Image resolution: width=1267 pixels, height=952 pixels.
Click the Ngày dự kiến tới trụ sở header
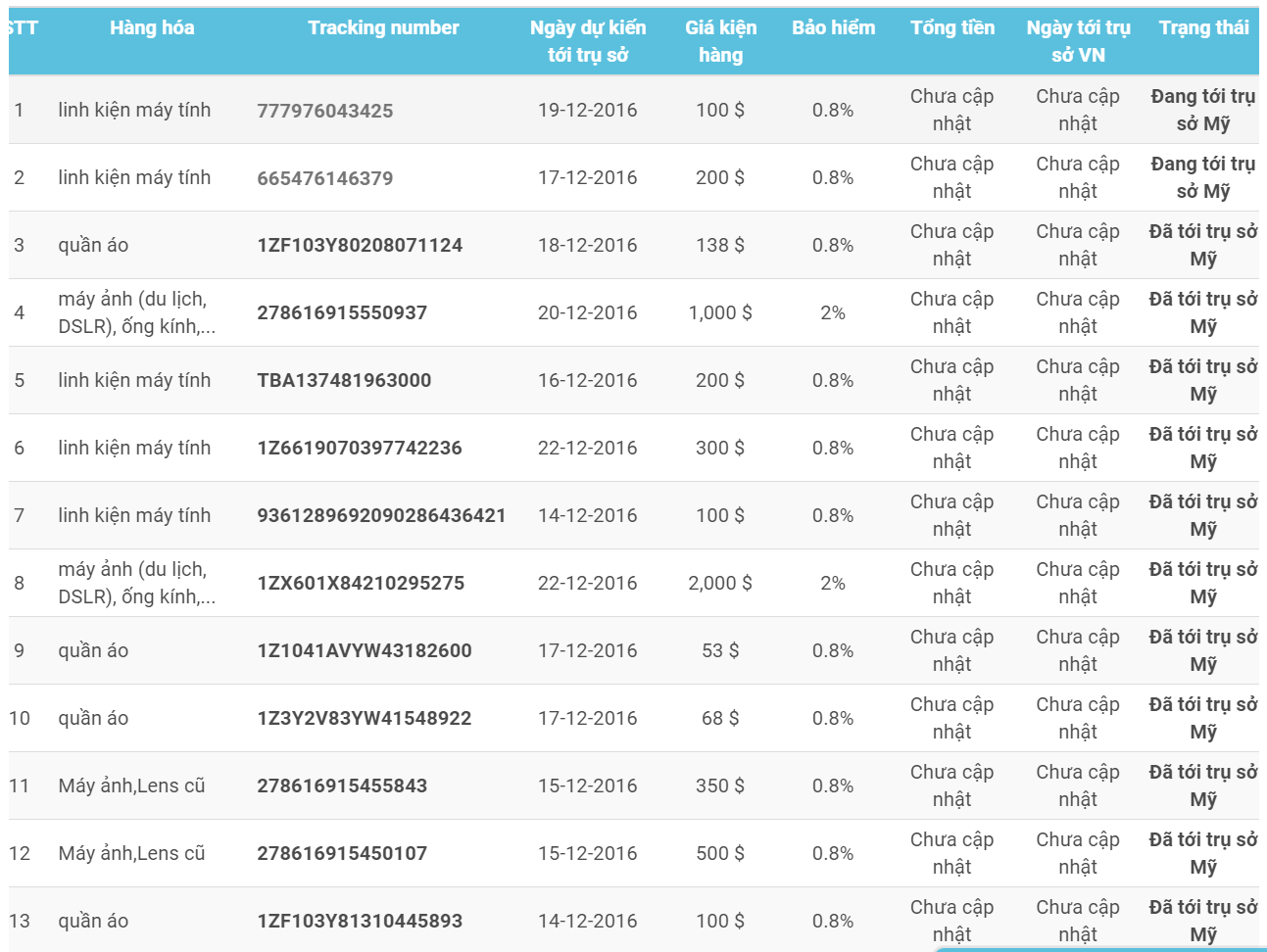(588, 41)
